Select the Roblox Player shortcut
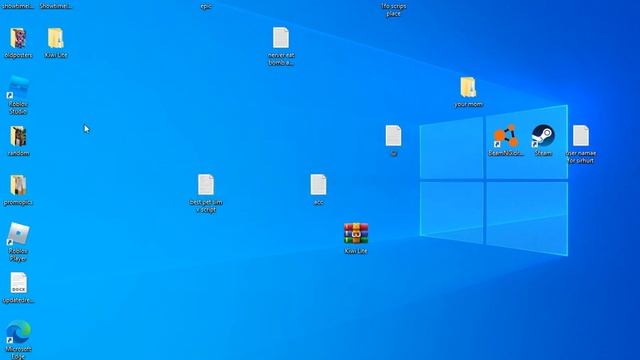The image size is (640, 360). [18, 234]
